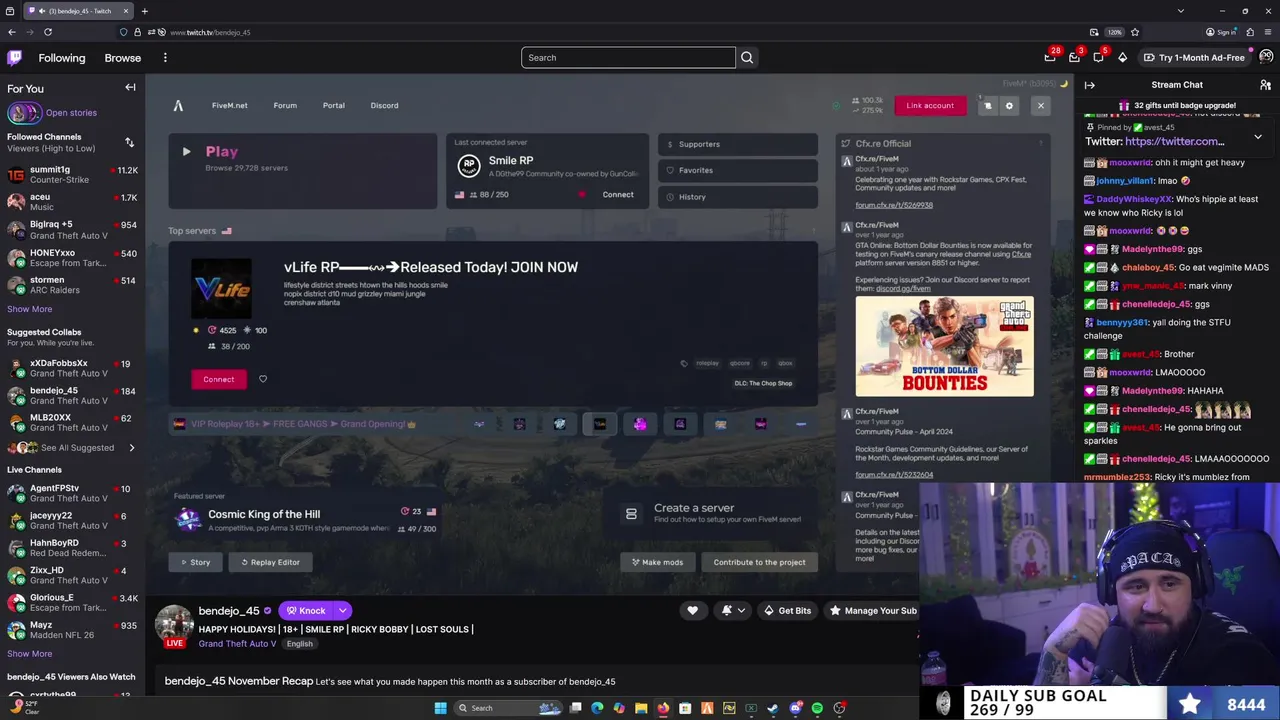Viewport: 1280px width, 720px height.
Task: Open notification bell dropdown for bendejo_45
Action: [x=733, y=610]
